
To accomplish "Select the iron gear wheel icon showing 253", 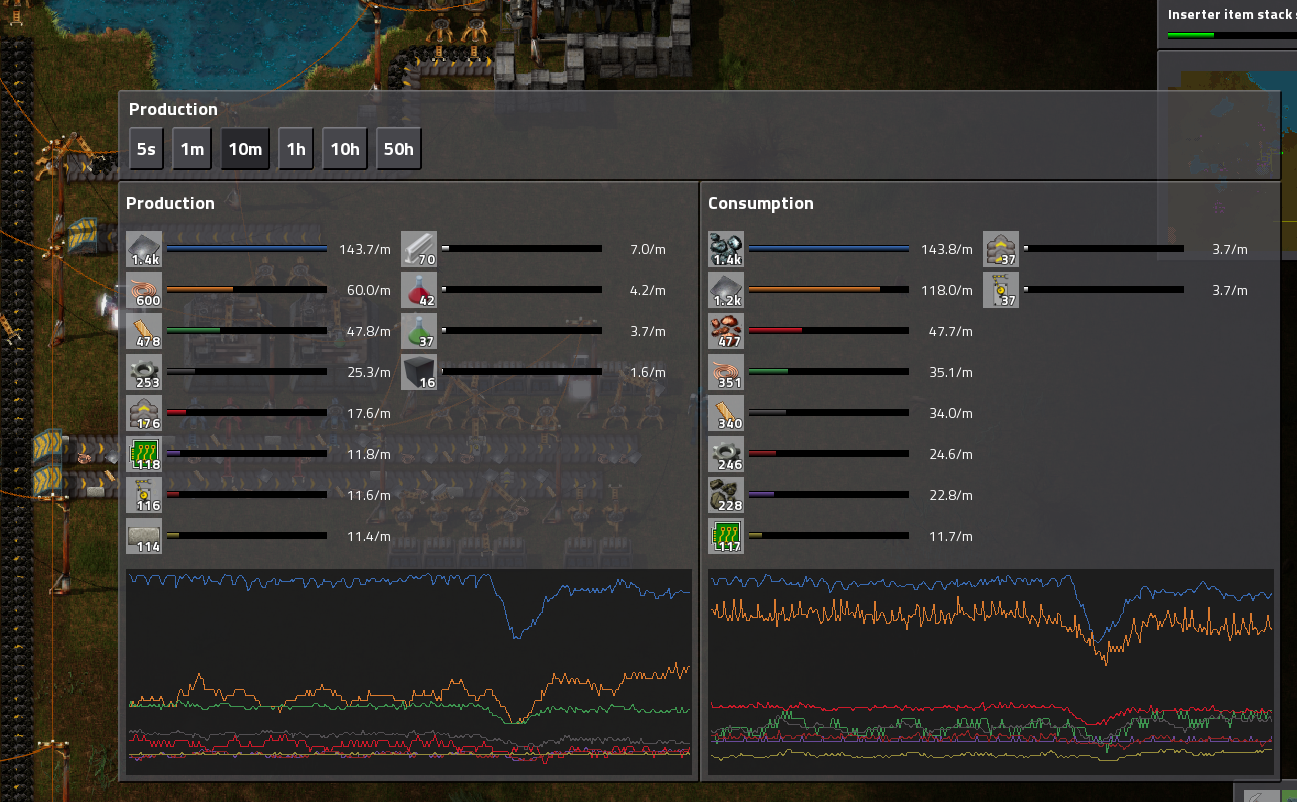I will coord(144,372).
